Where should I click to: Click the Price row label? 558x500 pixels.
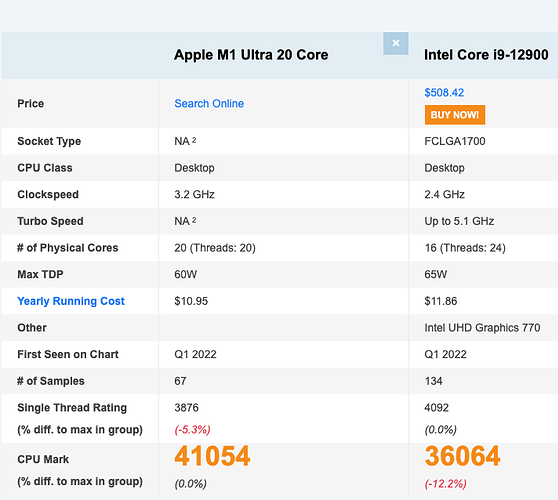click(x=31, y=104)
